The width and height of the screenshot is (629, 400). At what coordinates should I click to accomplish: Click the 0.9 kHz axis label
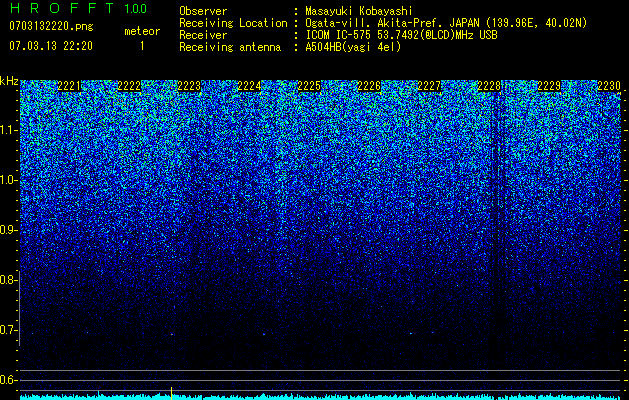click(8, 230)
